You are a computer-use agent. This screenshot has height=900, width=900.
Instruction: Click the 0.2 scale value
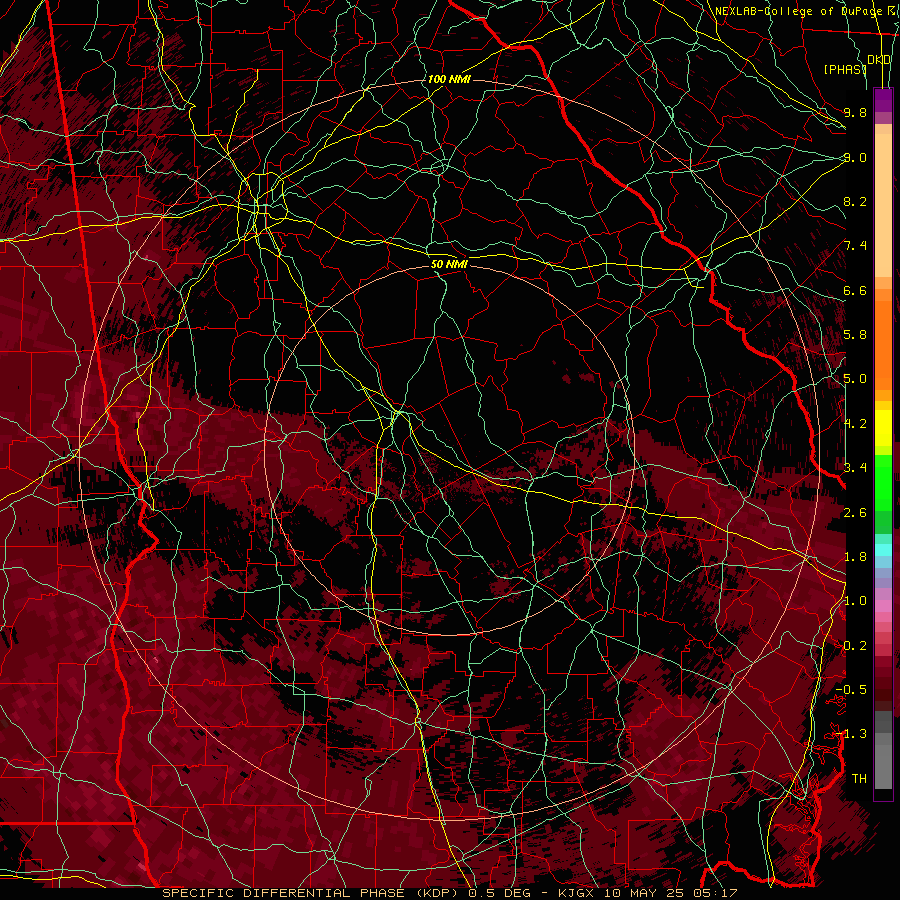pos(855,646)
